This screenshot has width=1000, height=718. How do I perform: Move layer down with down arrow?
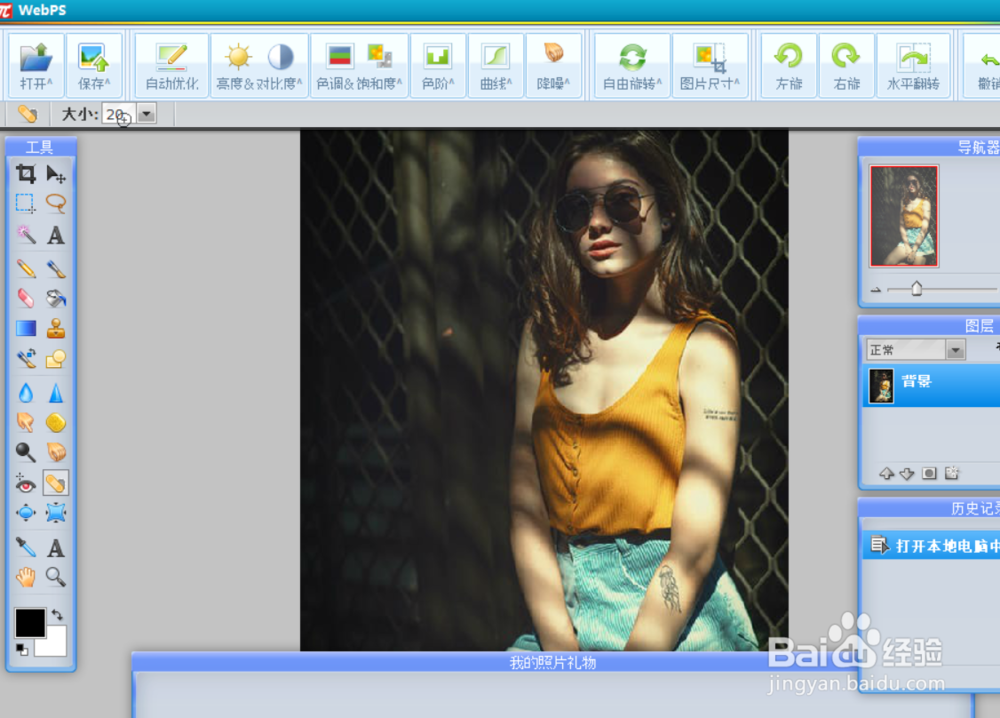click(907, 473)
